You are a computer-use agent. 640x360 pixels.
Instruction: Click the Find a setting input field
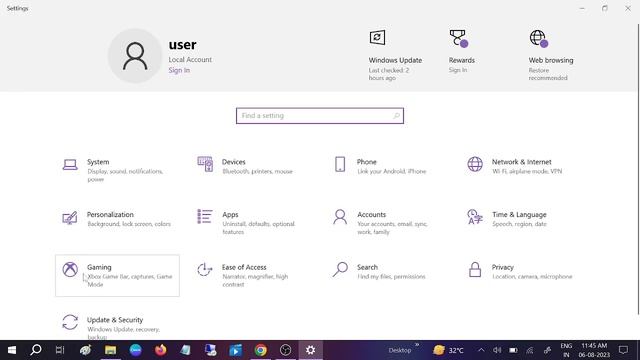320,116
